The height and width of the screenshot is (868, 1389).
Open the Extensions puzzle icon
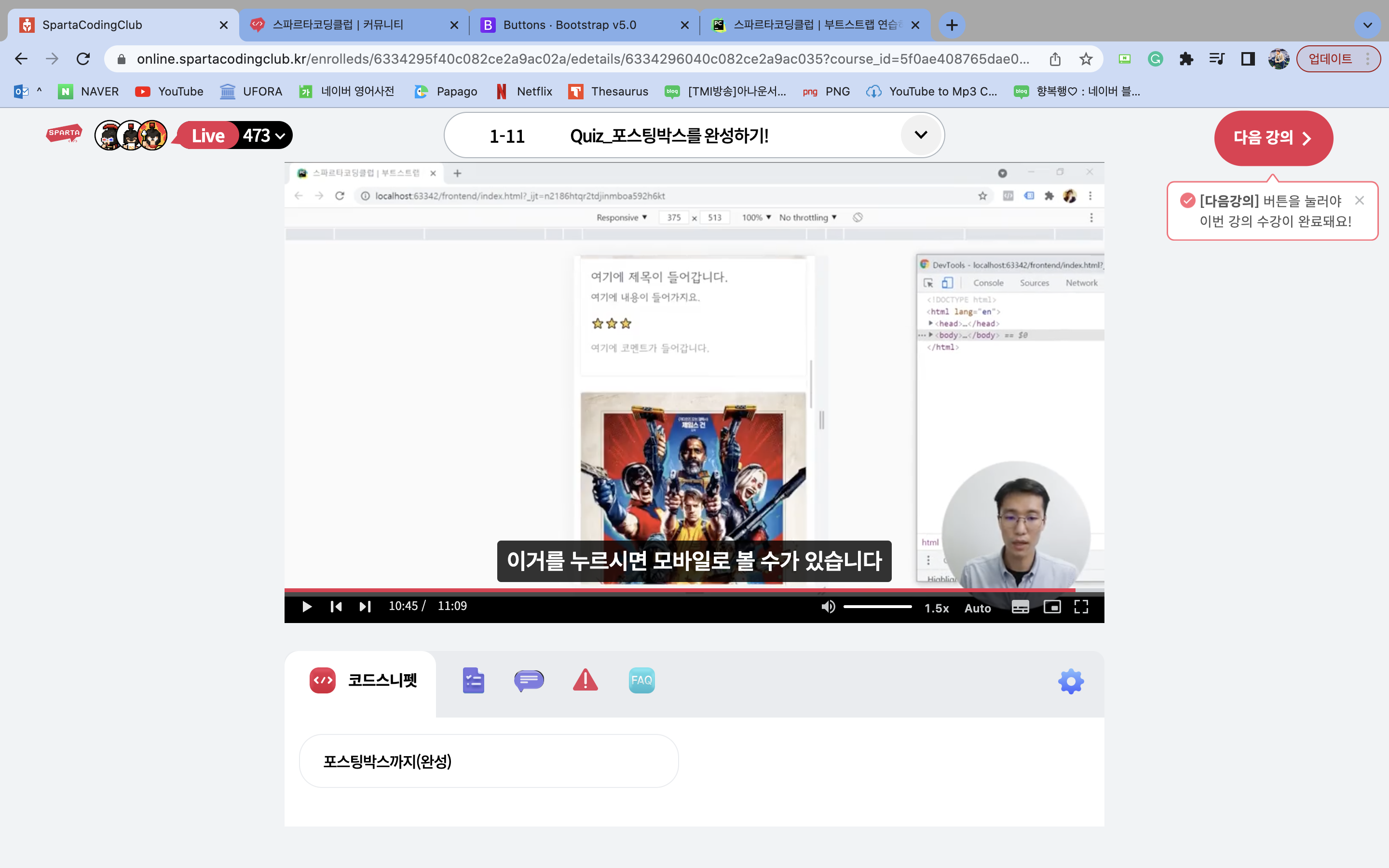(x=1186, y=58)
